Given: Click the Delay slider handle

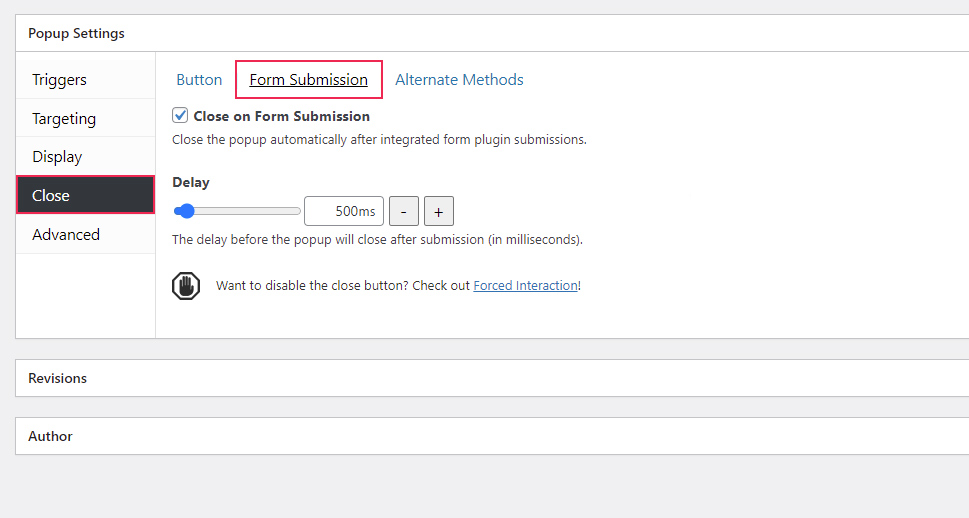Looking at the screenshot, I should (185, 211).
